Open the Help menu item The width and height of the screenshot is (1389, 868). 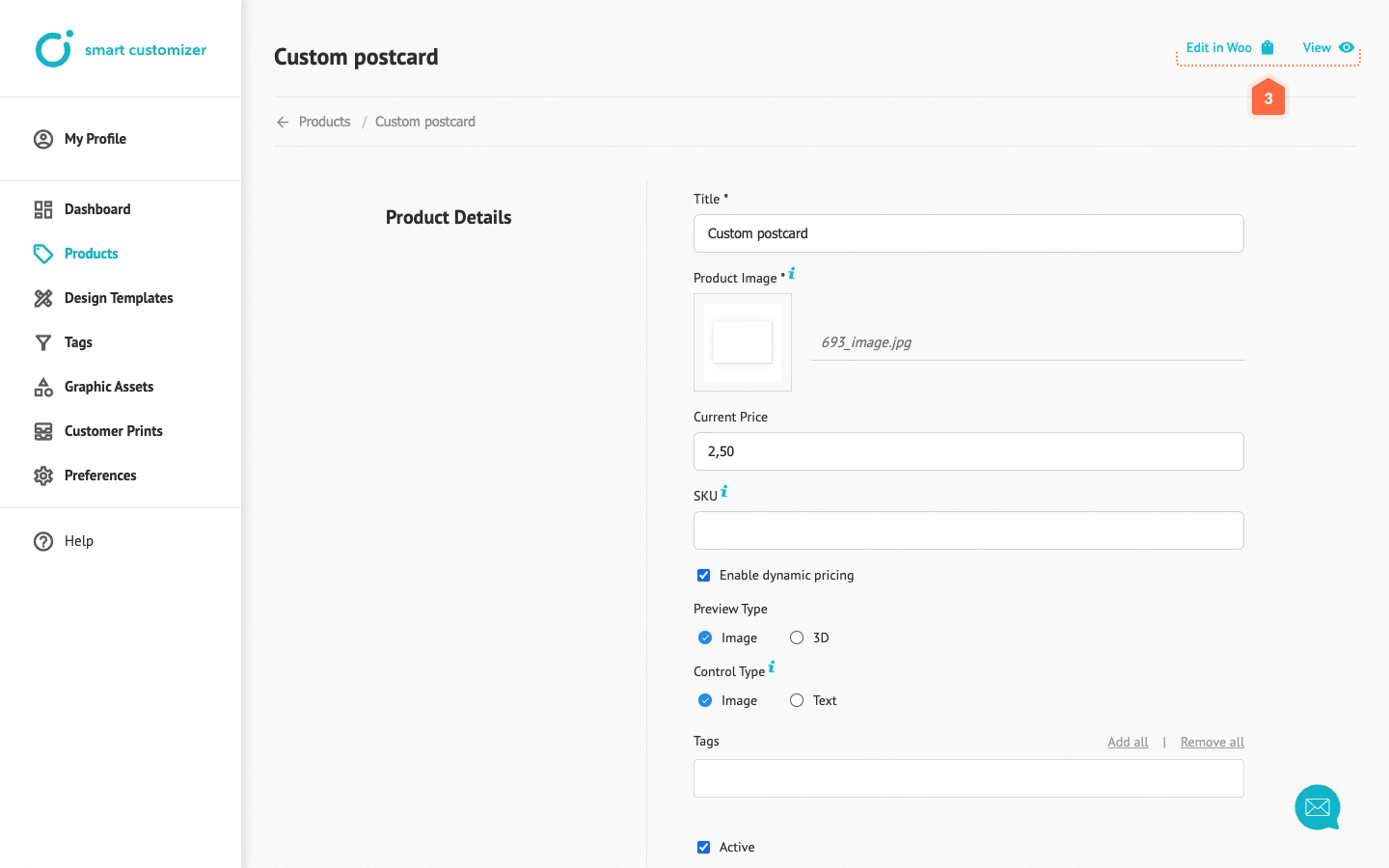(x=79, y=541)
